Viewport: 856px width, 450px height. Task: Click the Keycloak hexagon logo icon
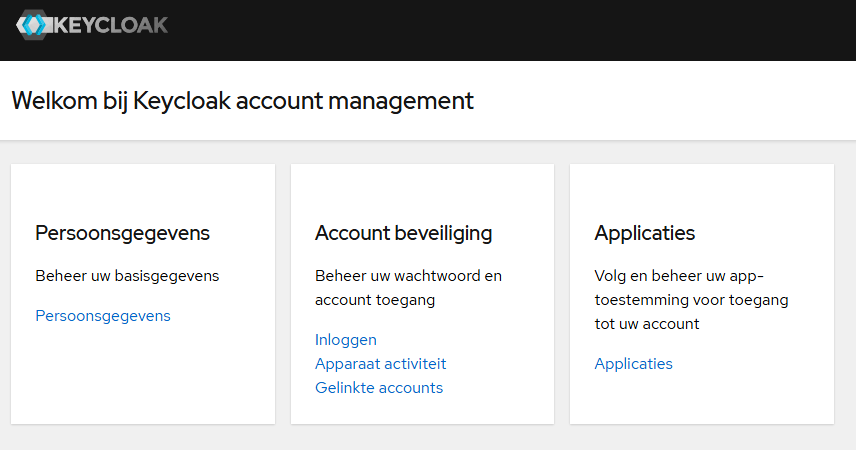click(32, 25)
